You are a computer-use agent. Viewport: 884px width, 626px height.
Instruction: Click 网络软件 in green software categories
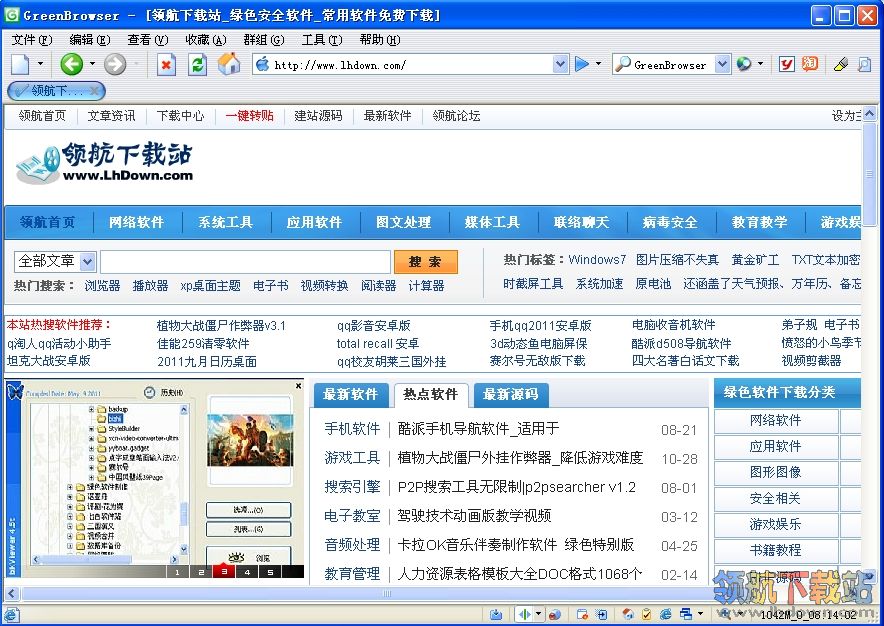(776, 420)
